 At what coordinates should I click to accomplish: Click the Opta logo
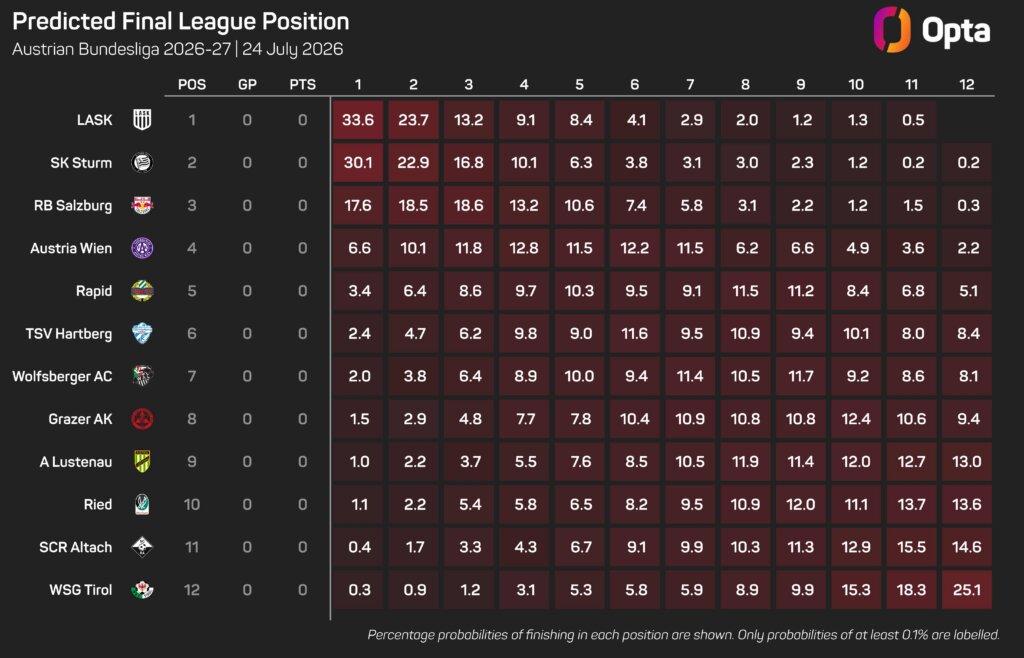pyautogui.click(x=932, y=30)
